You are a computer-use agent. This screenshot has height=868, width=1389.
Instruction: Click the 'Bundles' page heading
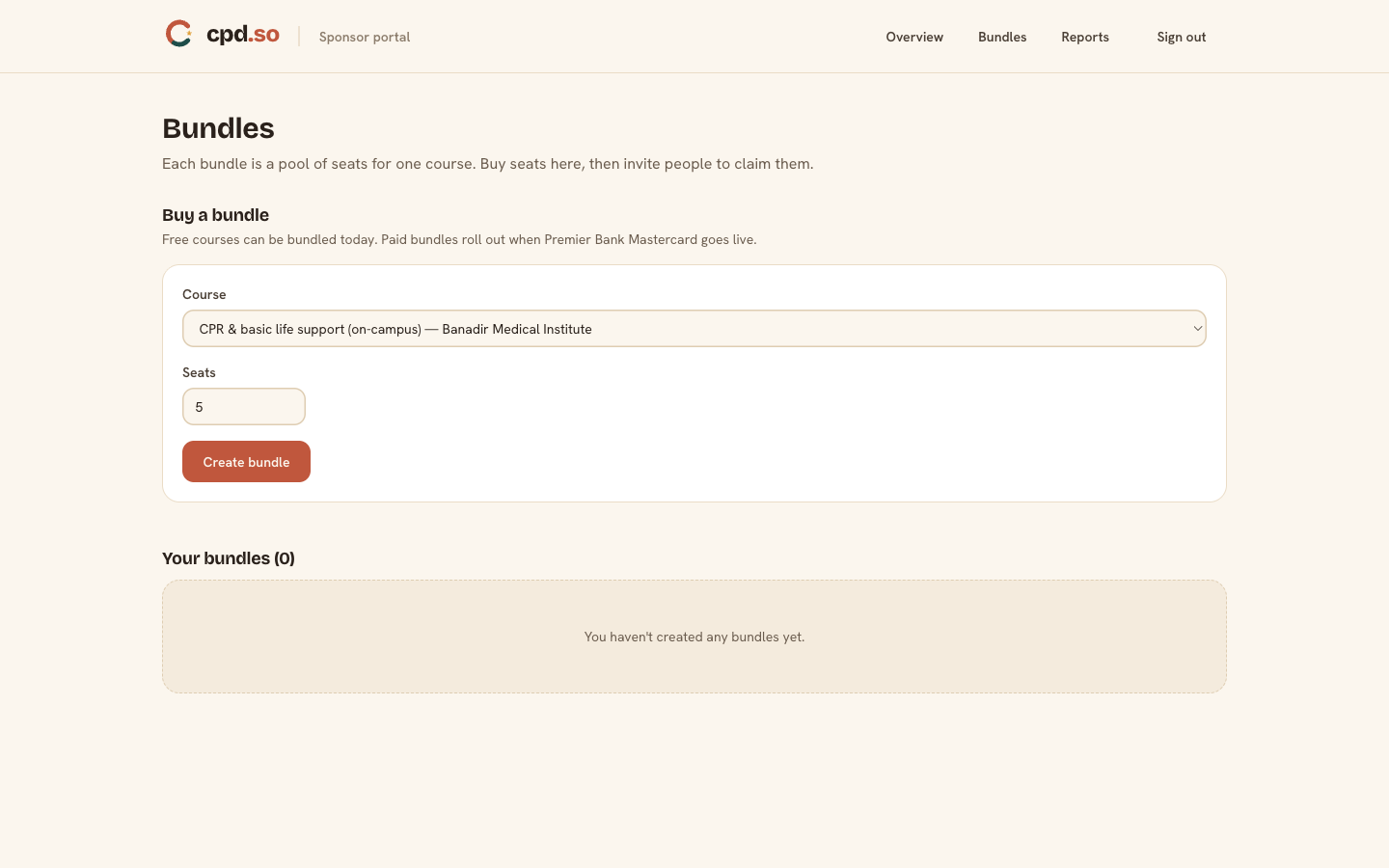coord(218,128)
